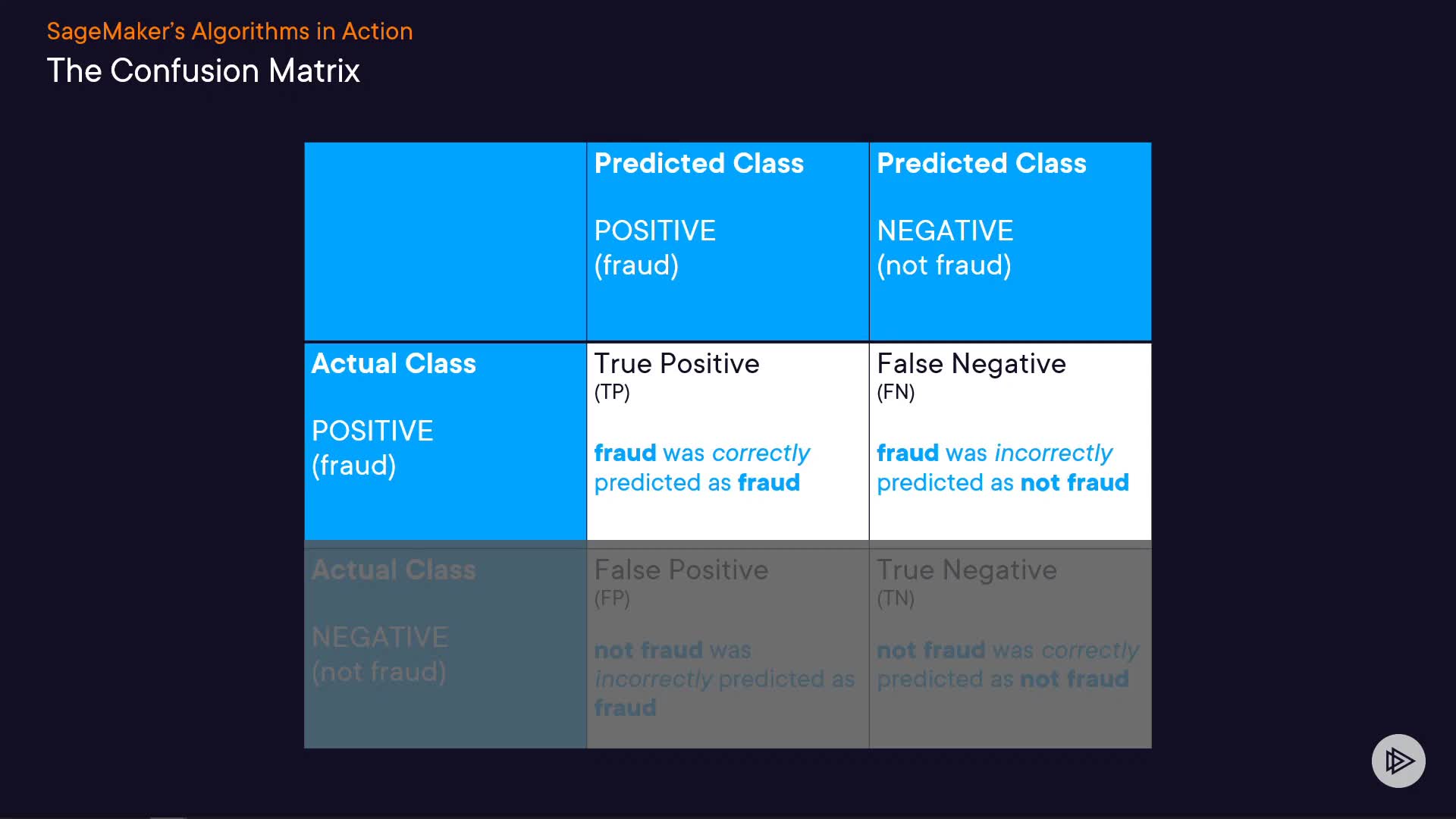The image size is (1456, 819).
Task: Click "fraud was correctly predicted as fraud" text
Action: click(x=701, y=468)
